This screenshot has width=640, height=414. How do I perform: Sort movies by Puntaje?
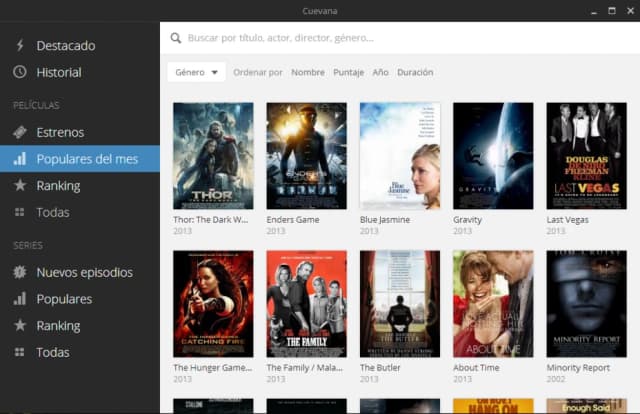[348, 72]
